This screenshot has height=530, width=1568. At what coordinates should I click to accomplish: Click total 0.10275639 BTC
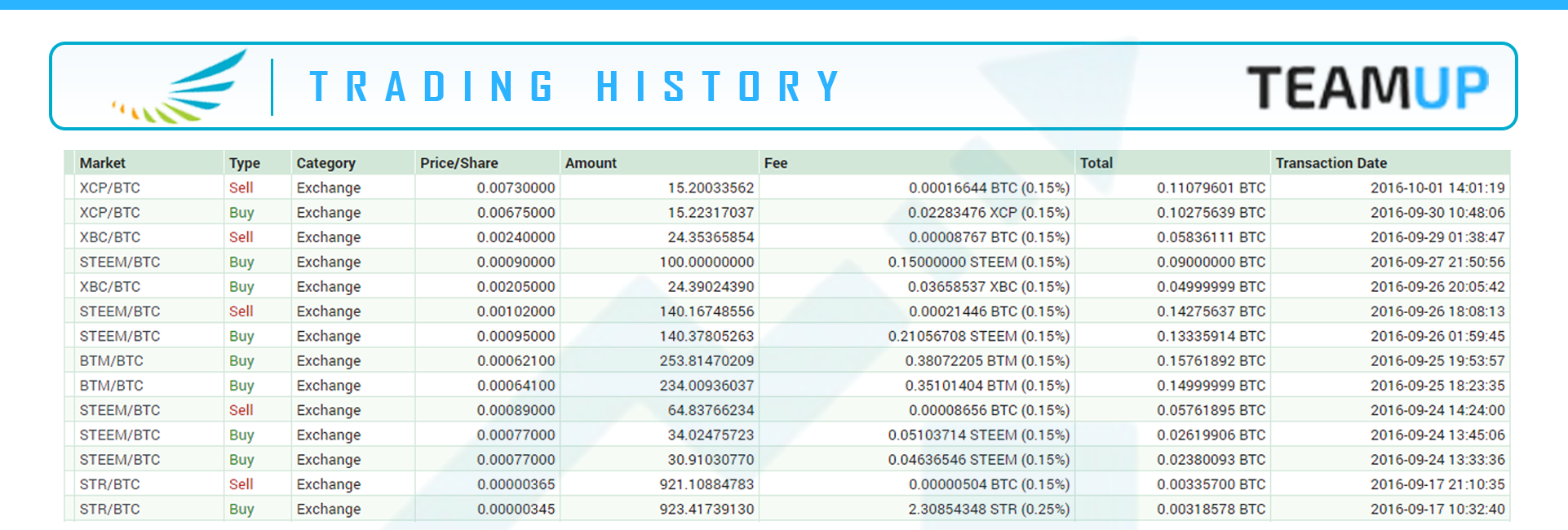pyautogui.click(x=1211, y=212)
